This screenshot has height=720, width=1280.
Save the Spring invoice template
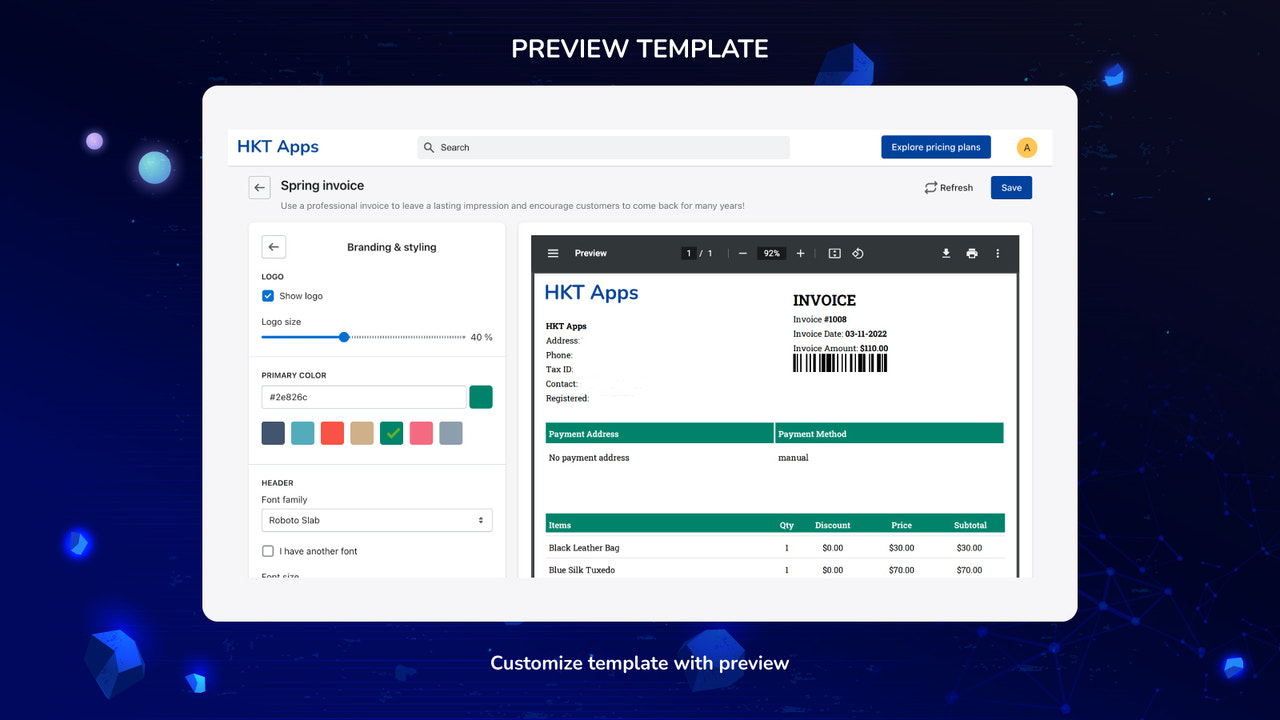pyautogui.click(x=1011, y=187)
